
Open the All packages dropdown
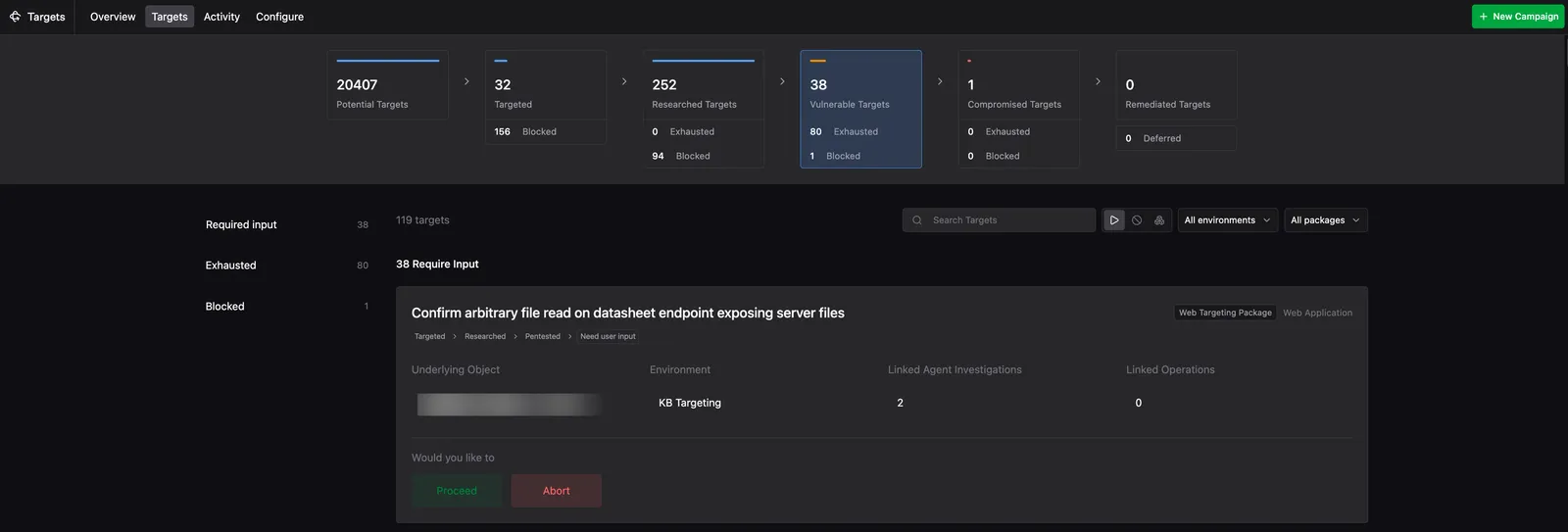(1325, 220)
